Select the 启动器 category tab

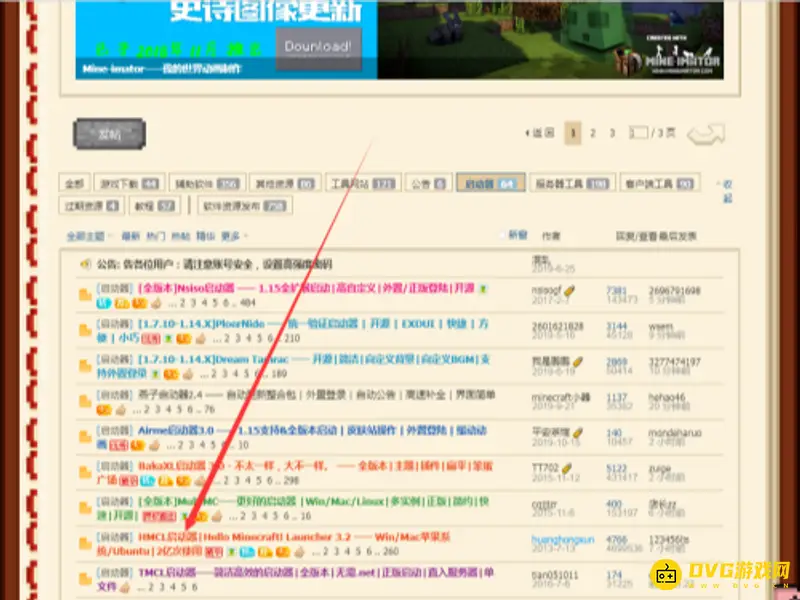[490, 184]
